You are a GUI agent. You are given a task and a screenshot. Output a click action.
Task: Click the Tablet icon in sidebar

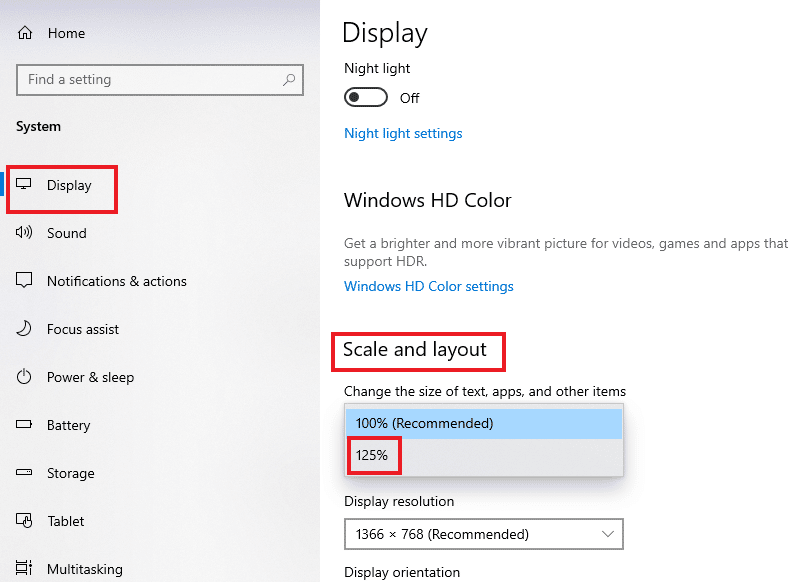click(26, 521)
